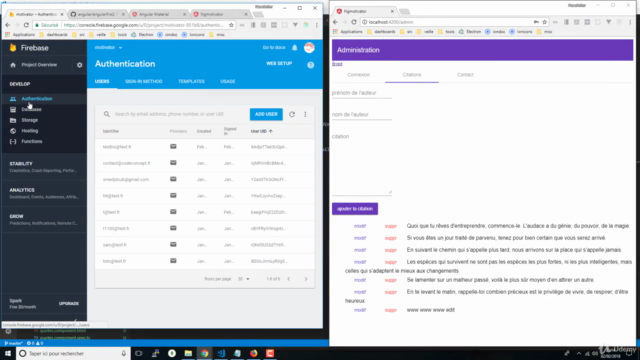Open project settings gear in Firebase sidebar

[x=80, y=65]
